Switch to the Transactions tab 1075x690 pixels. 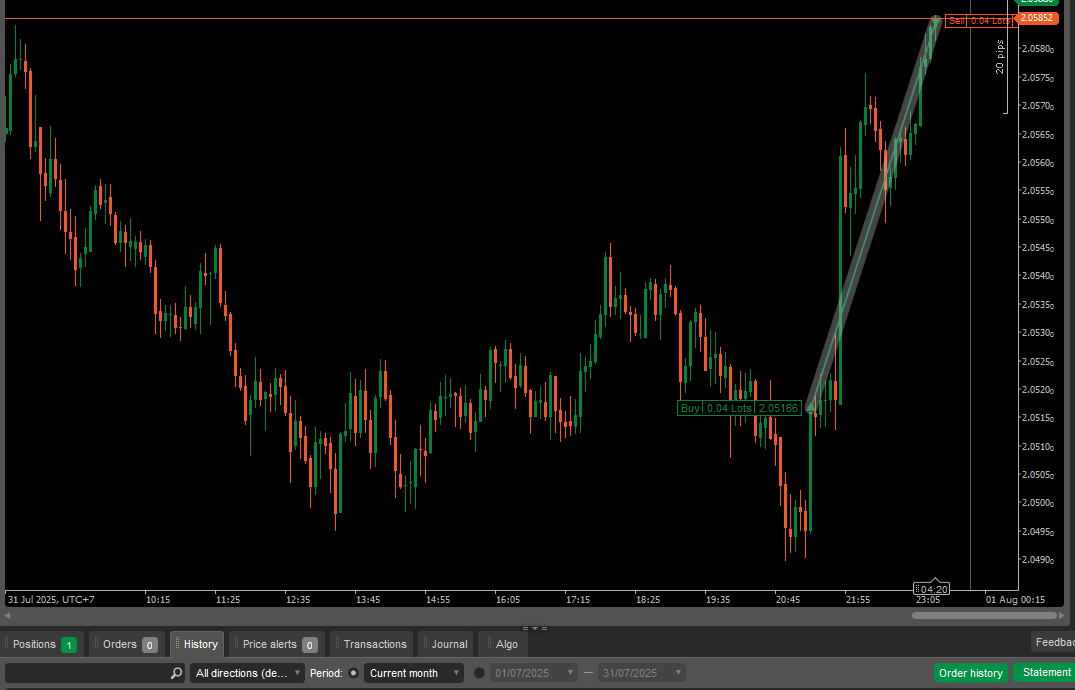tap(372, 645)
